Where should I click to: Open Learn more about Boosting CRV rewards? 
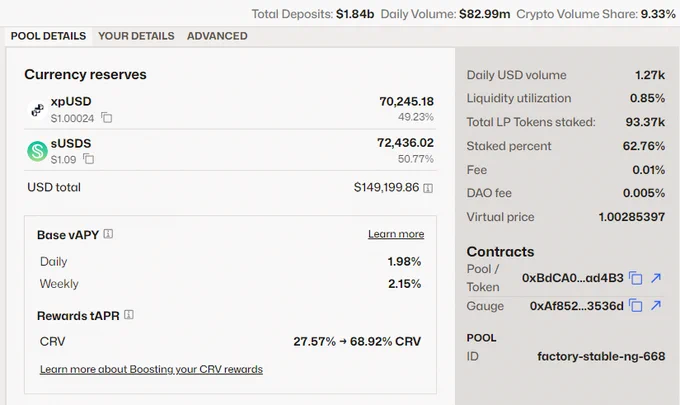click(151, 369)
